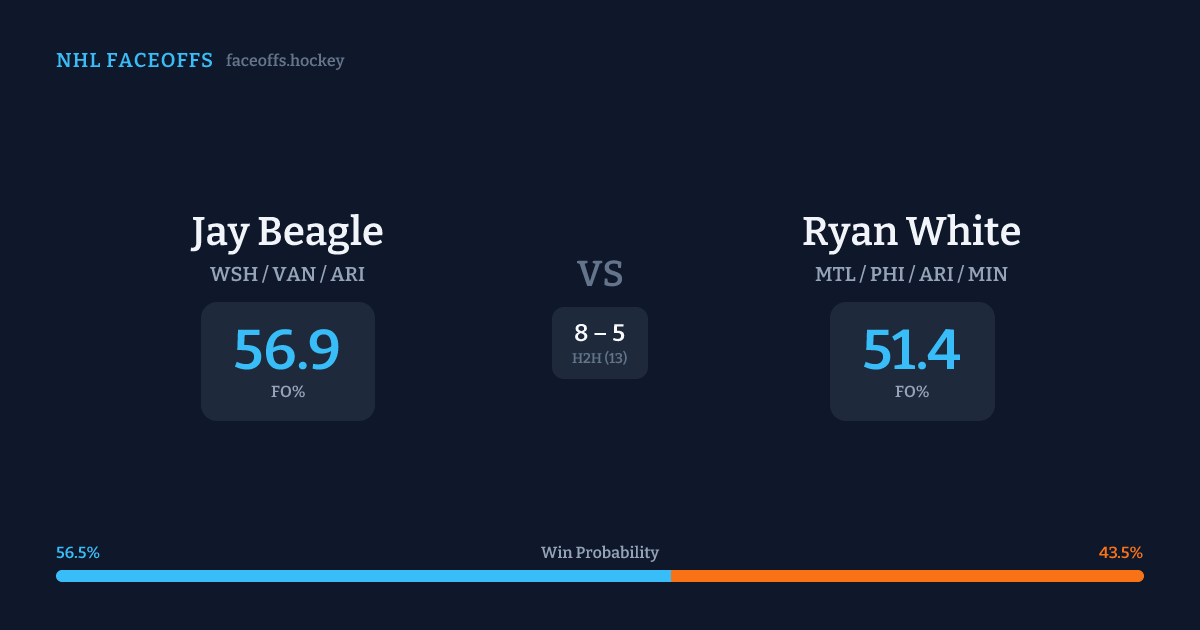Click the blue segment of probability bar

click(x=363, y=576)
